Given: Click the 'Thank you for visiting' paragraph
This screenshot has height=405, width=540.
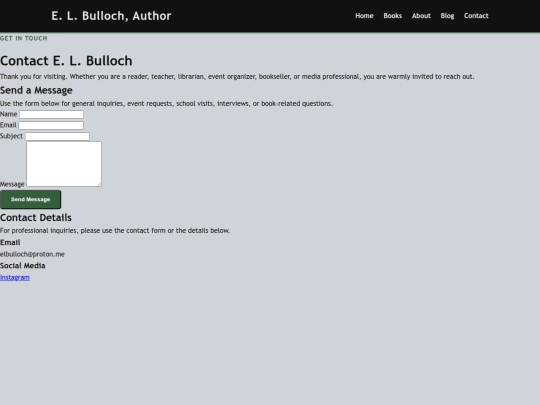Looking at the screenshot, I should 237,76.
